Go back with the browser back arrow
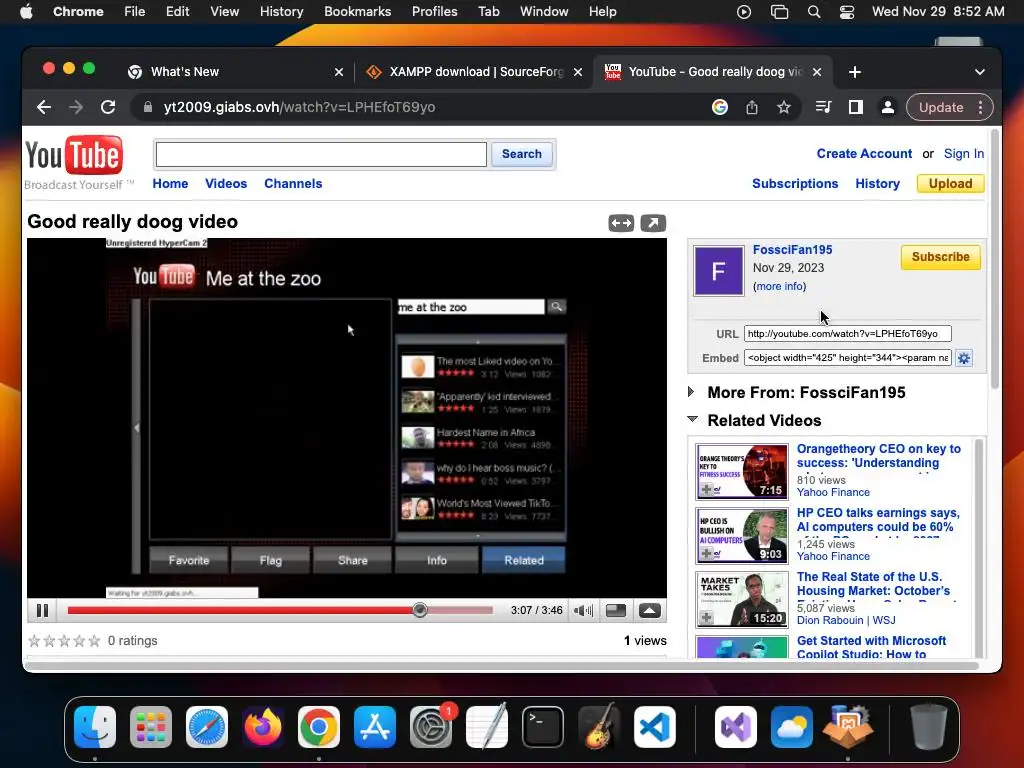 click(x=44, y=107)
